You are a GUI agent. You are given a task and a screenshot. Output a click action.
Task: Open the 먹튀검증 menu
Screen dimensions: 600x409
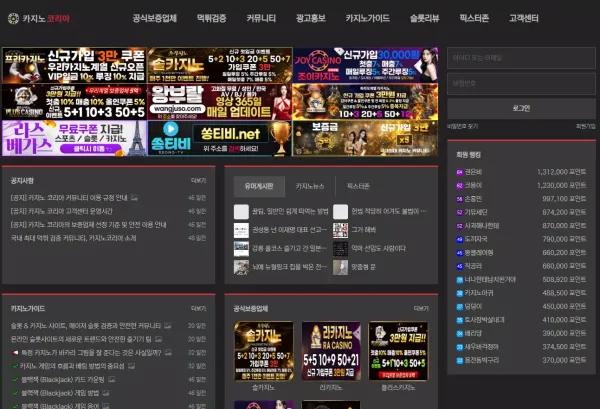tap(212, 18)
